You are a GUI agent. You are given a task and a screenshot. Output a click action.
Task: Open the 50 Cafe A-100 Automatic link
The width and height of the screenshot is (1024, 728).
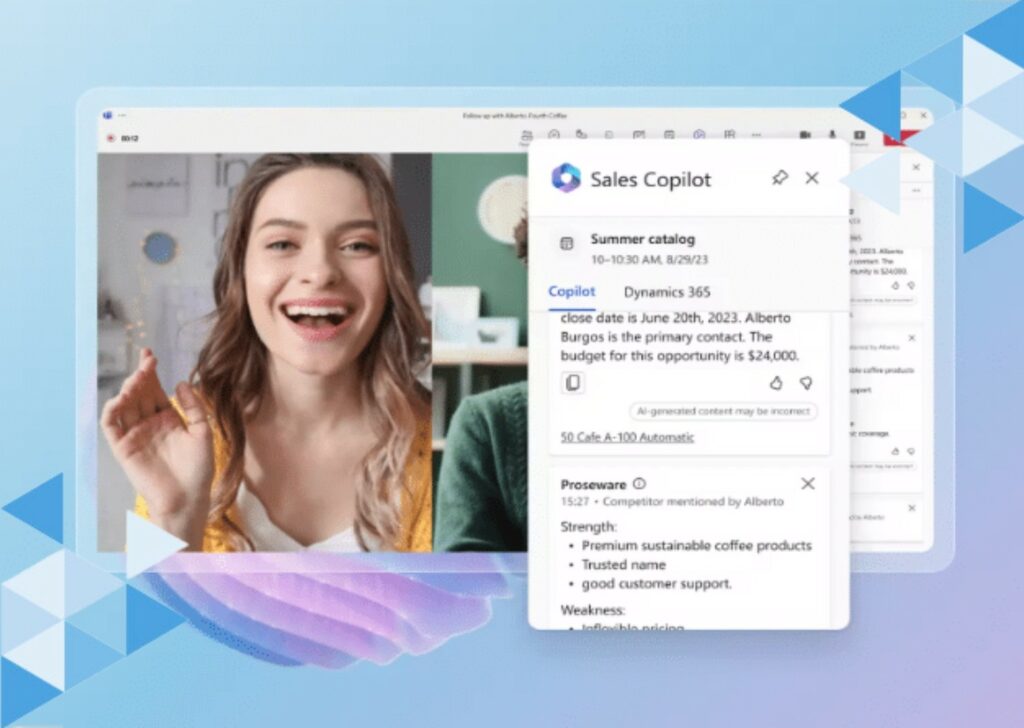(627, 437)
